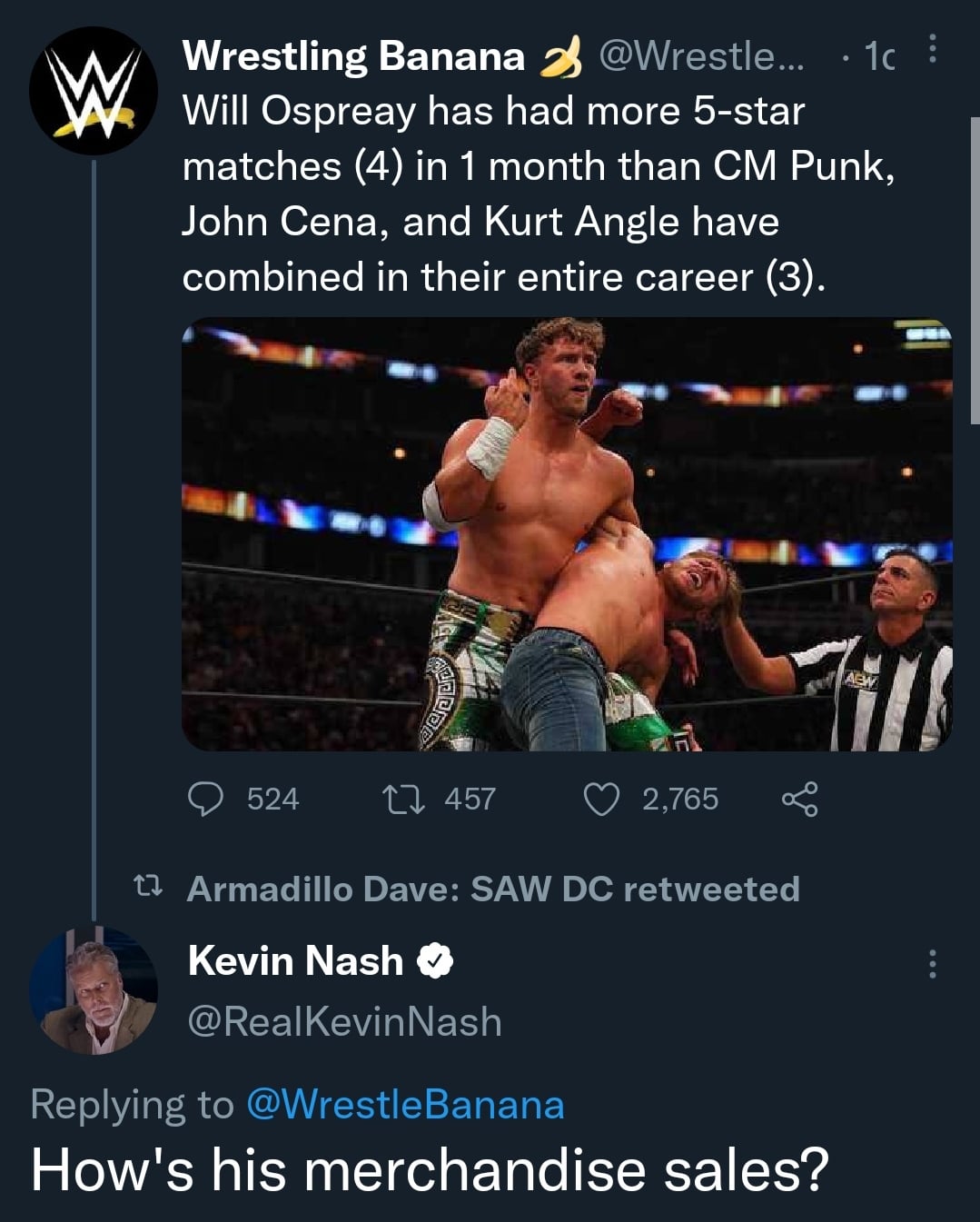980x1222 pixels.
Task: Open the wrestling match photo
Action: (567, 534)
